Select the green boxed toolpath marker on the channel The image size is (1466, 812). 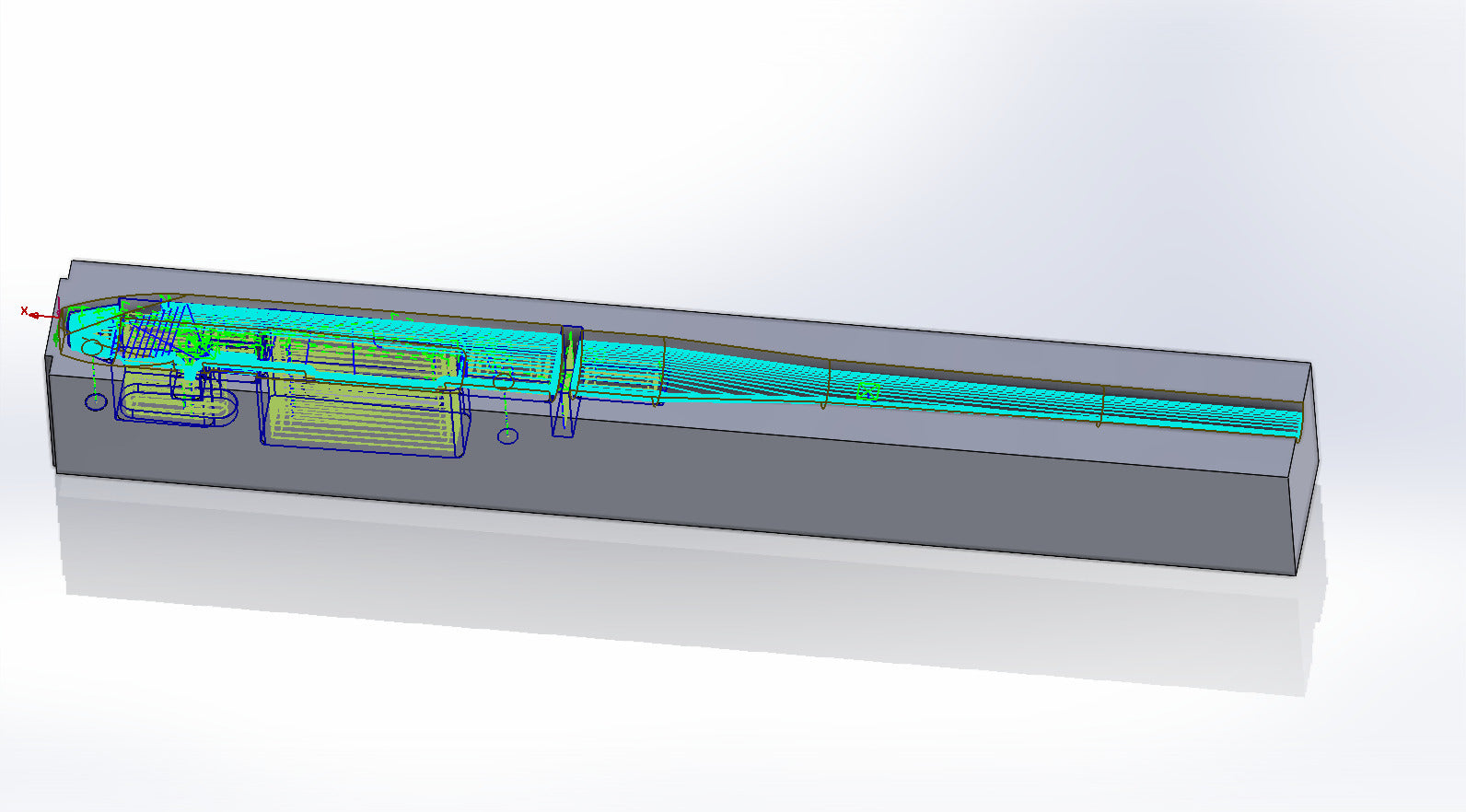coord(867,392)
